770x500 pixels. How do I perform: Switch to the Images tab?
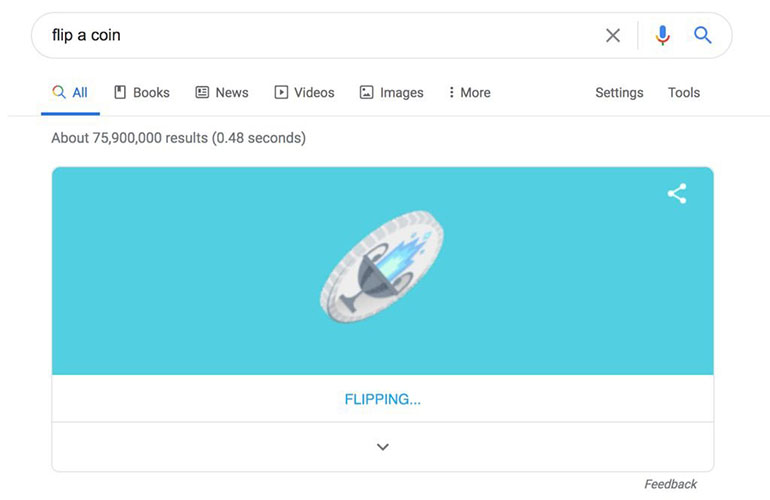(391, 92)
